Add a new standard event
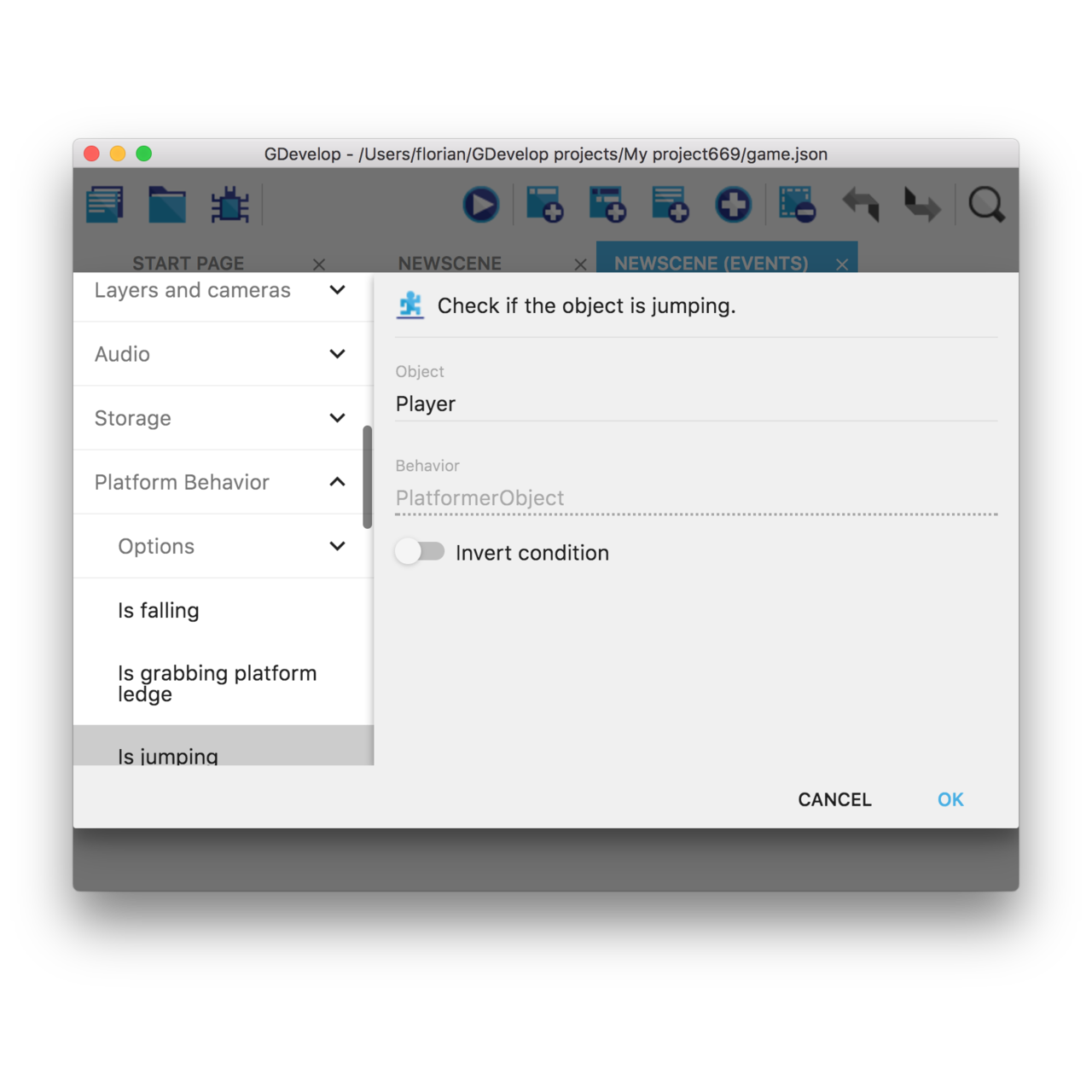The width and height of the screenshot is (1092, 1092). (x=545, y=205)
